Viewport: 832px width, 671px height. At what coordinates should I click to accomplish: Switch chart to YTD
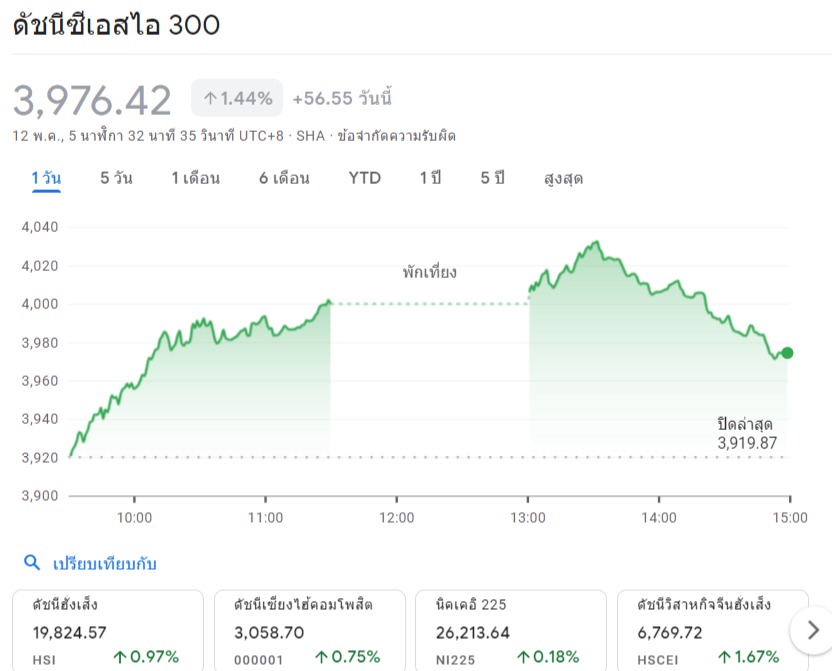[365, 178]
